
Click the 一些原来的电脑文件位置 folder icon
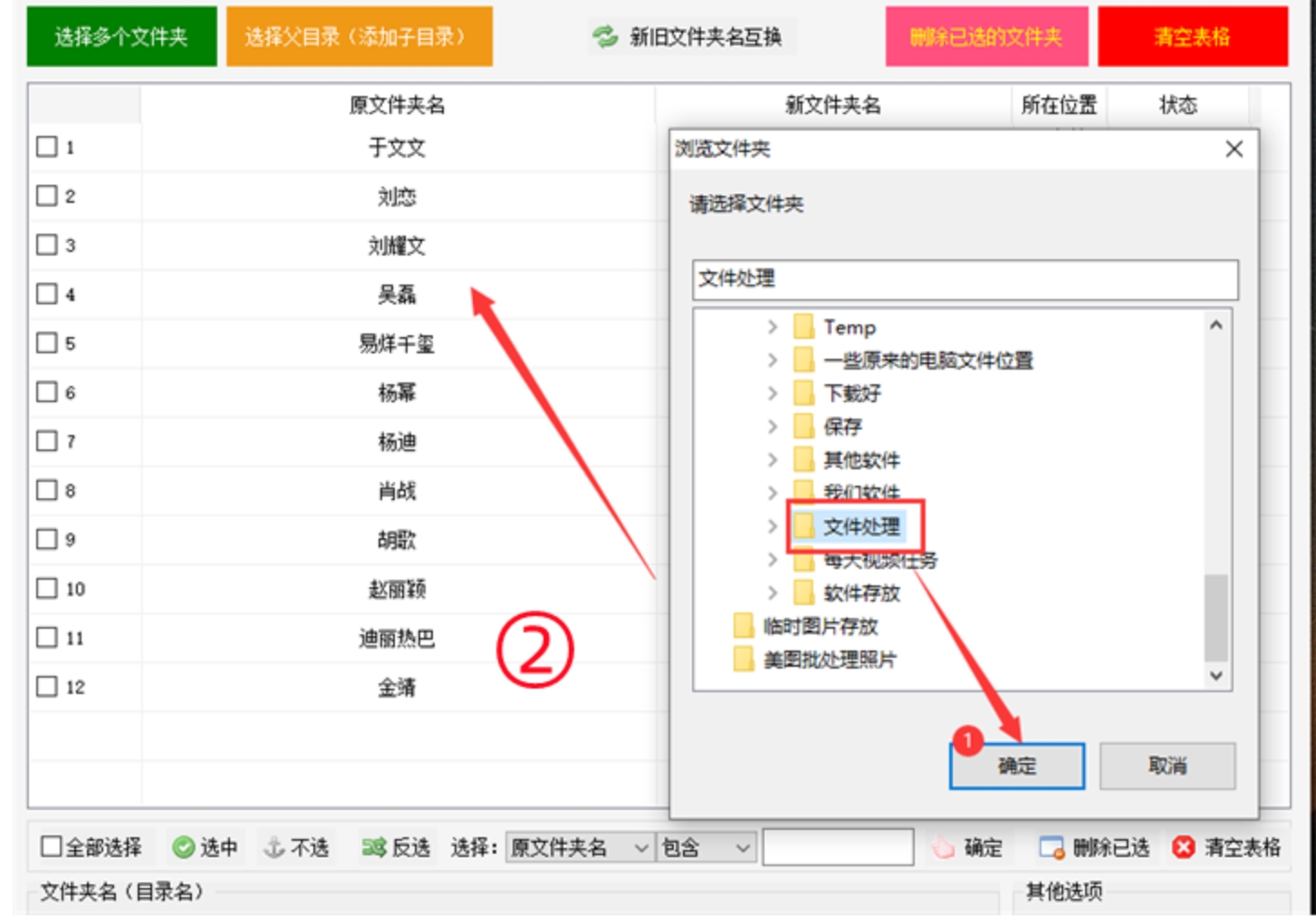tap(803, 360)
